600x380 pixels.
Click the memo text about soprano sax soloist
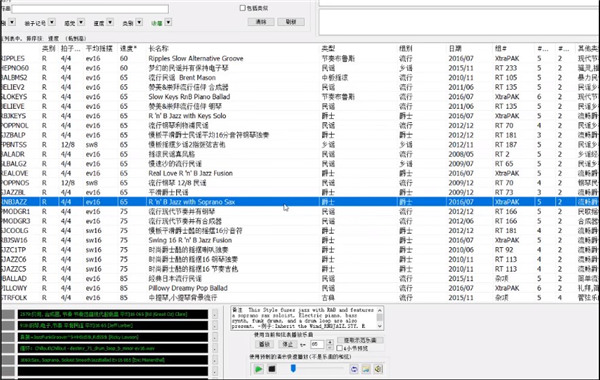[303, 318]
